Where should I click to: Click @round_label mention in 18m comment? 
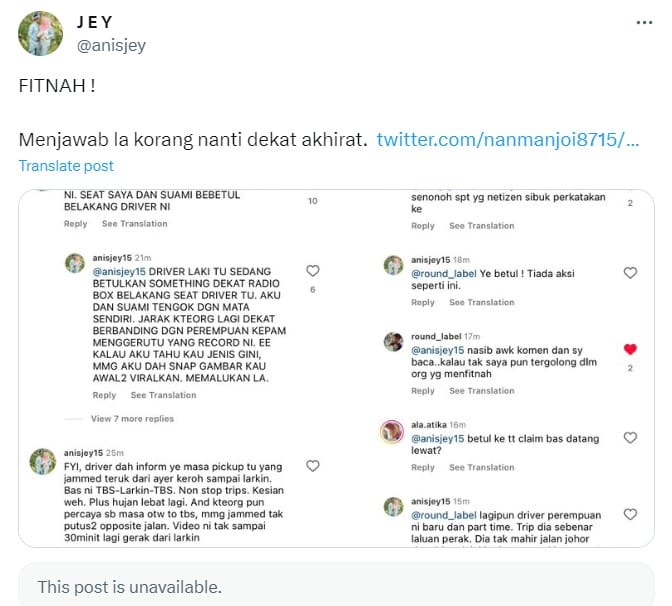(x=444, y=273)
